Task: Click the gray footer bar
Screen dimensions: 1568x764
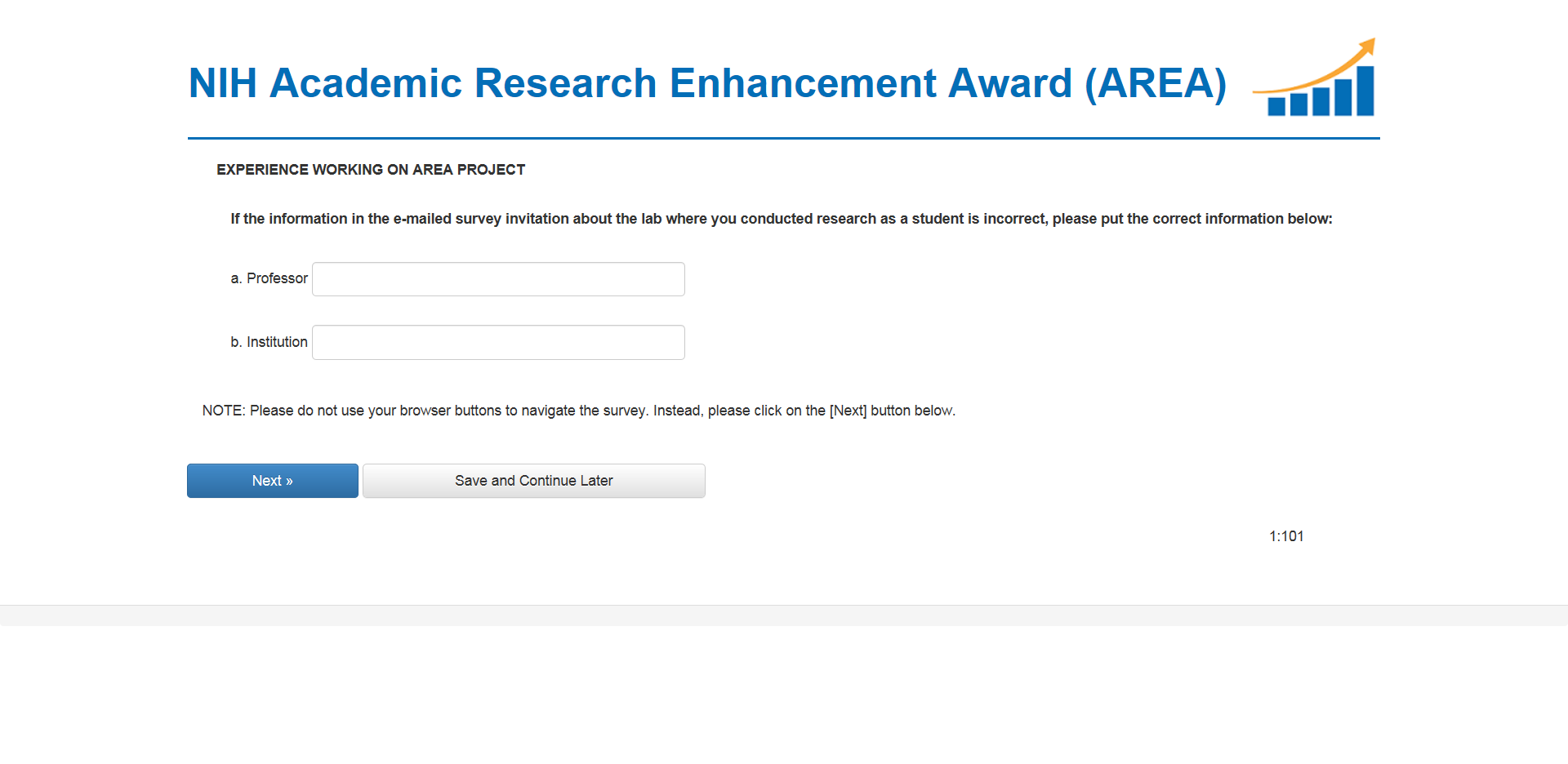Action: click(x=784, y=615)
